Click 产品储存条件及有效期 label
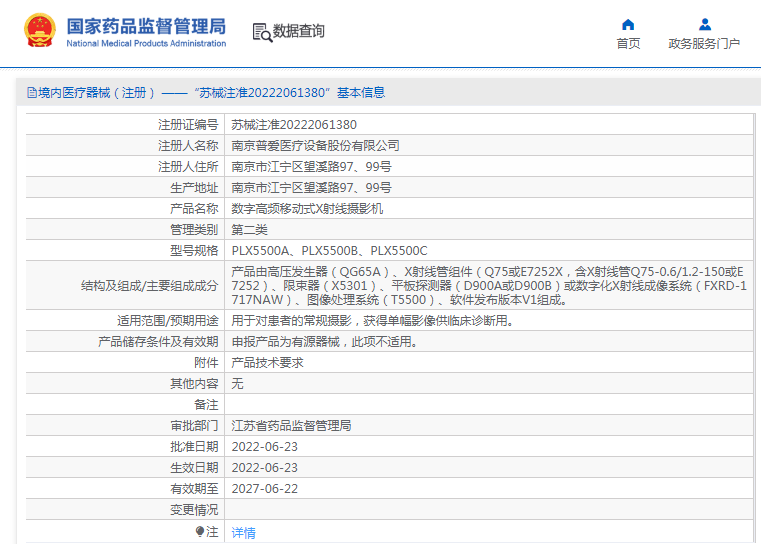 [158, 342]
